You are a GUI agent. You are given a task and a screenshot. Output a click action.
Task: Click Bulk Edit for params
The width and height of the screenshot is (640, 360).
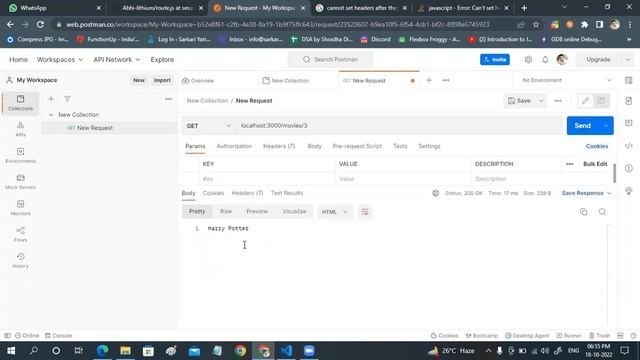595,164
